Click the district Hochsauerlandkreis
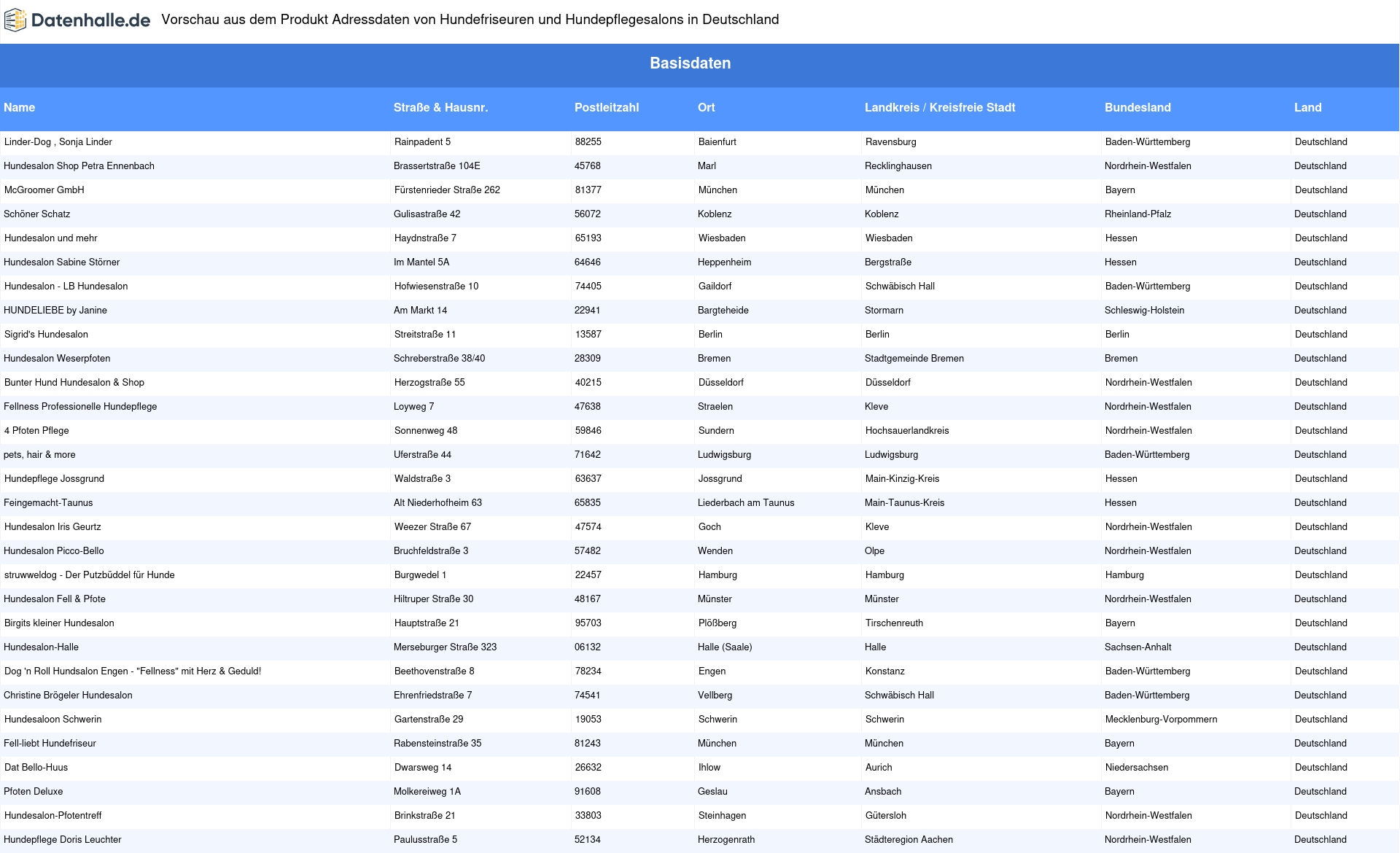This screenshot has height=853, width=1400. point(907,430)
